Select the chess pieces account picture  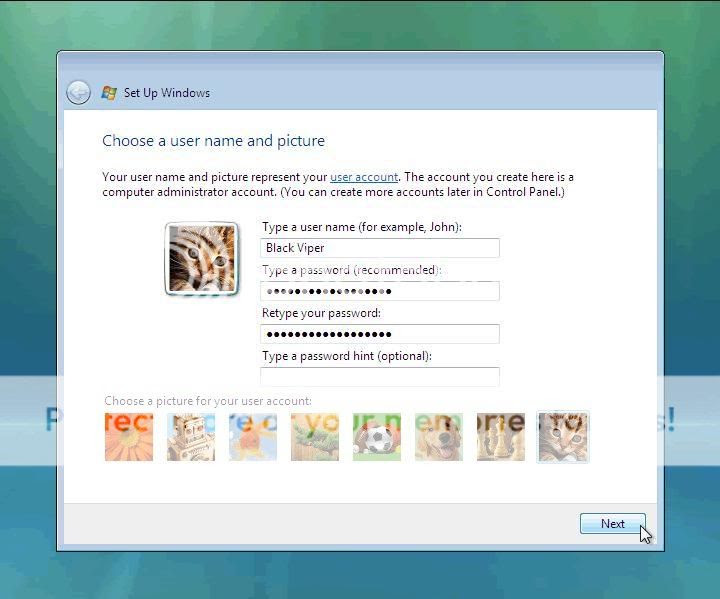(501, 437)
